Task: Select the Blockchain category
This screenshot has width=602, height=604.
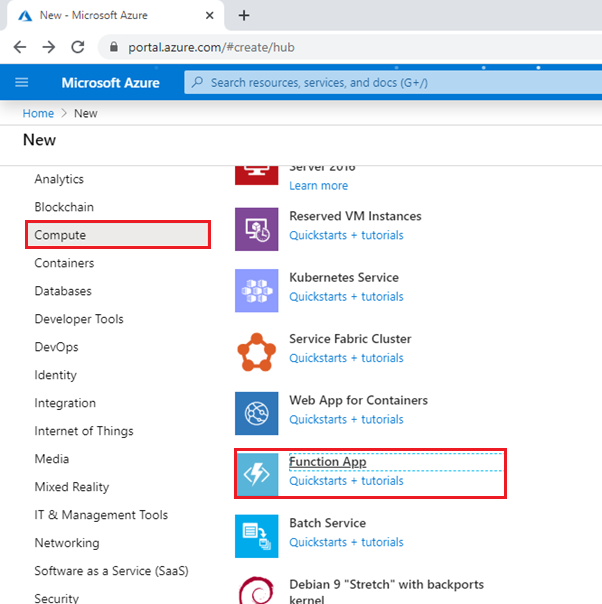Action: [x=64, y=207]
